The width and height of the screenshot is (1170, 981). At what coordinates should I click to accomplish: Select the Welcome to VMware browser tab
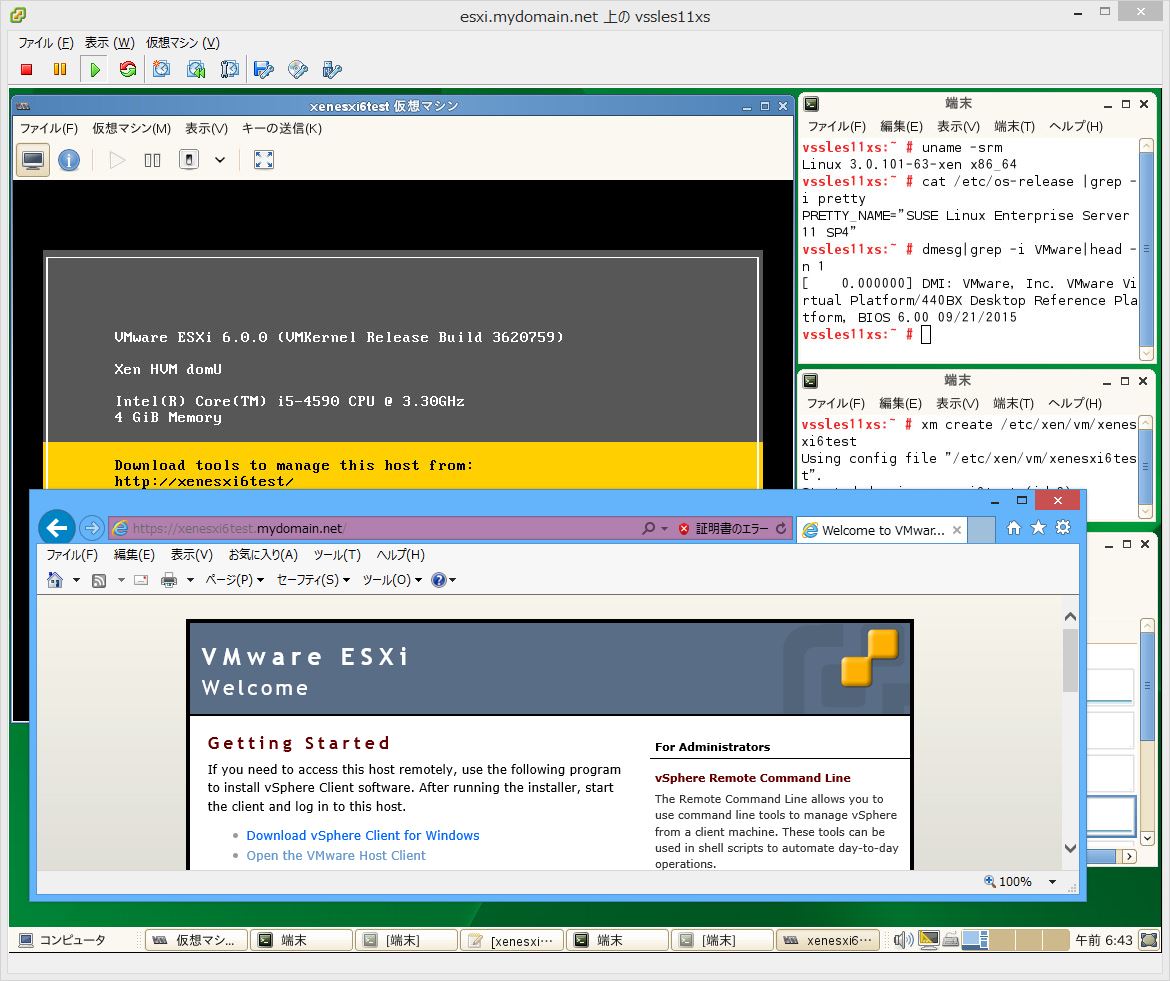(881, 530)
